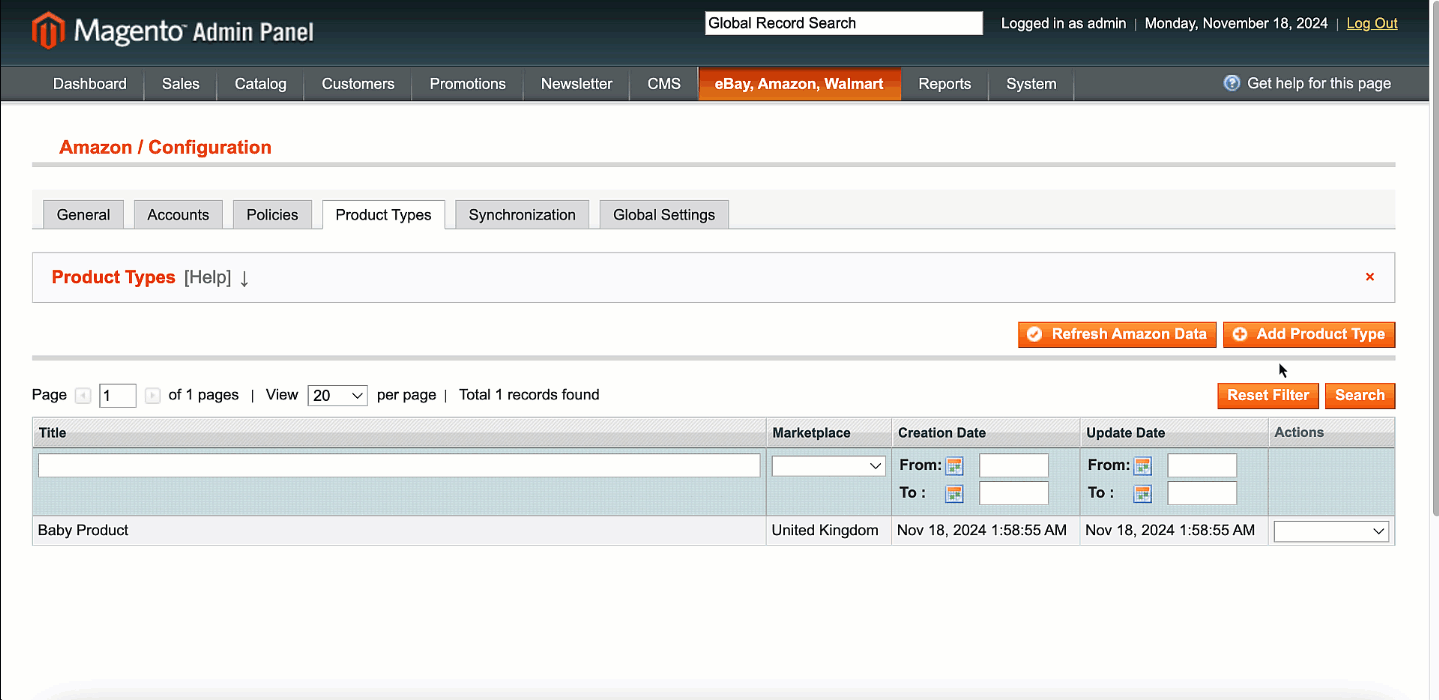Switch to the Synchronization tab

(522, 215)
